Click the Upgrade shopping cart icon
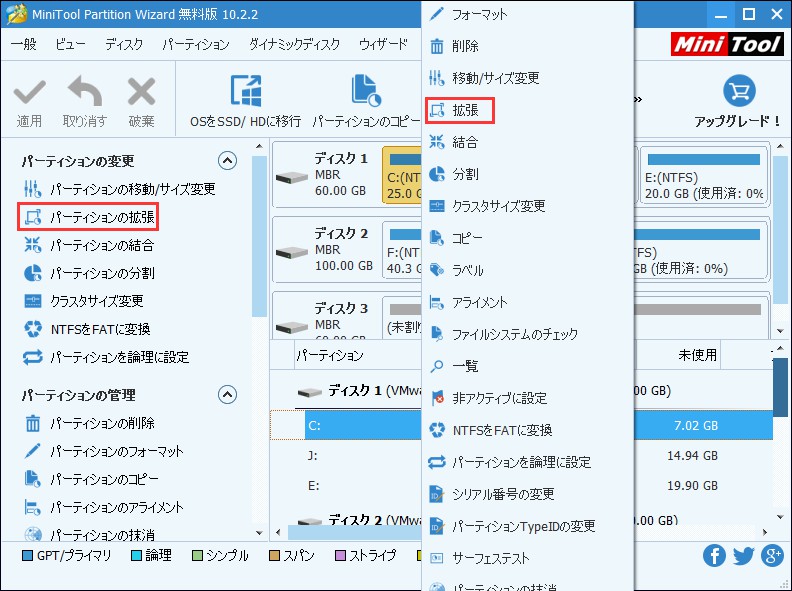 (x=739, y=91)
